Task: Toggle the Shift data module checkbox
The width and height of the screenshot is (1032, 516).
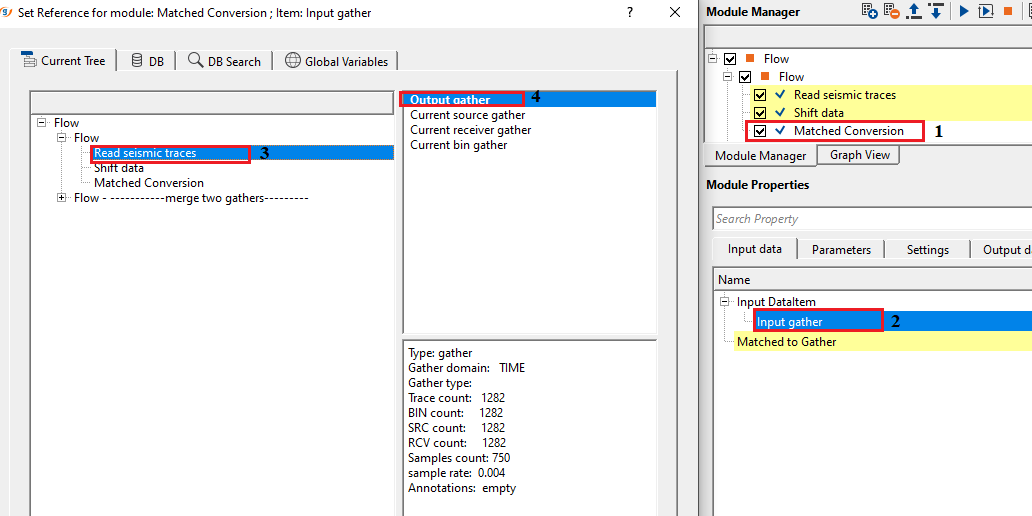Action: coord(760,113)
